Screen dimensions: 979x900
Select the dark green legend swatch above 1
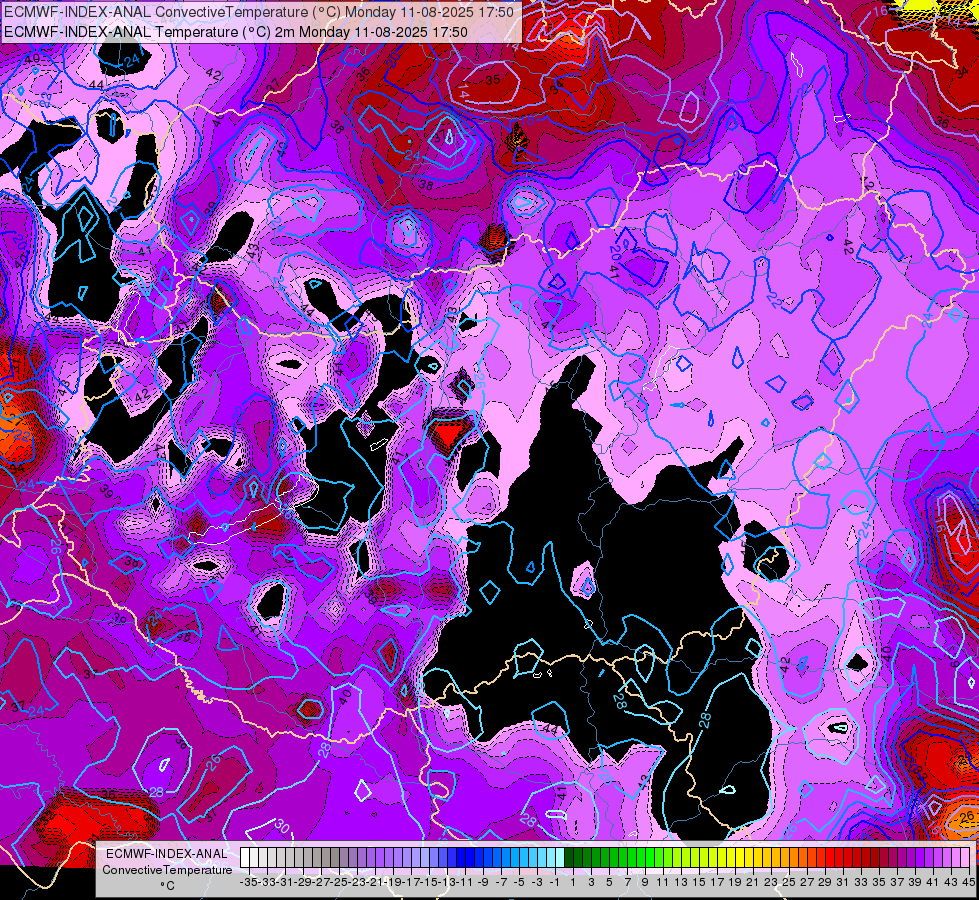569,858
